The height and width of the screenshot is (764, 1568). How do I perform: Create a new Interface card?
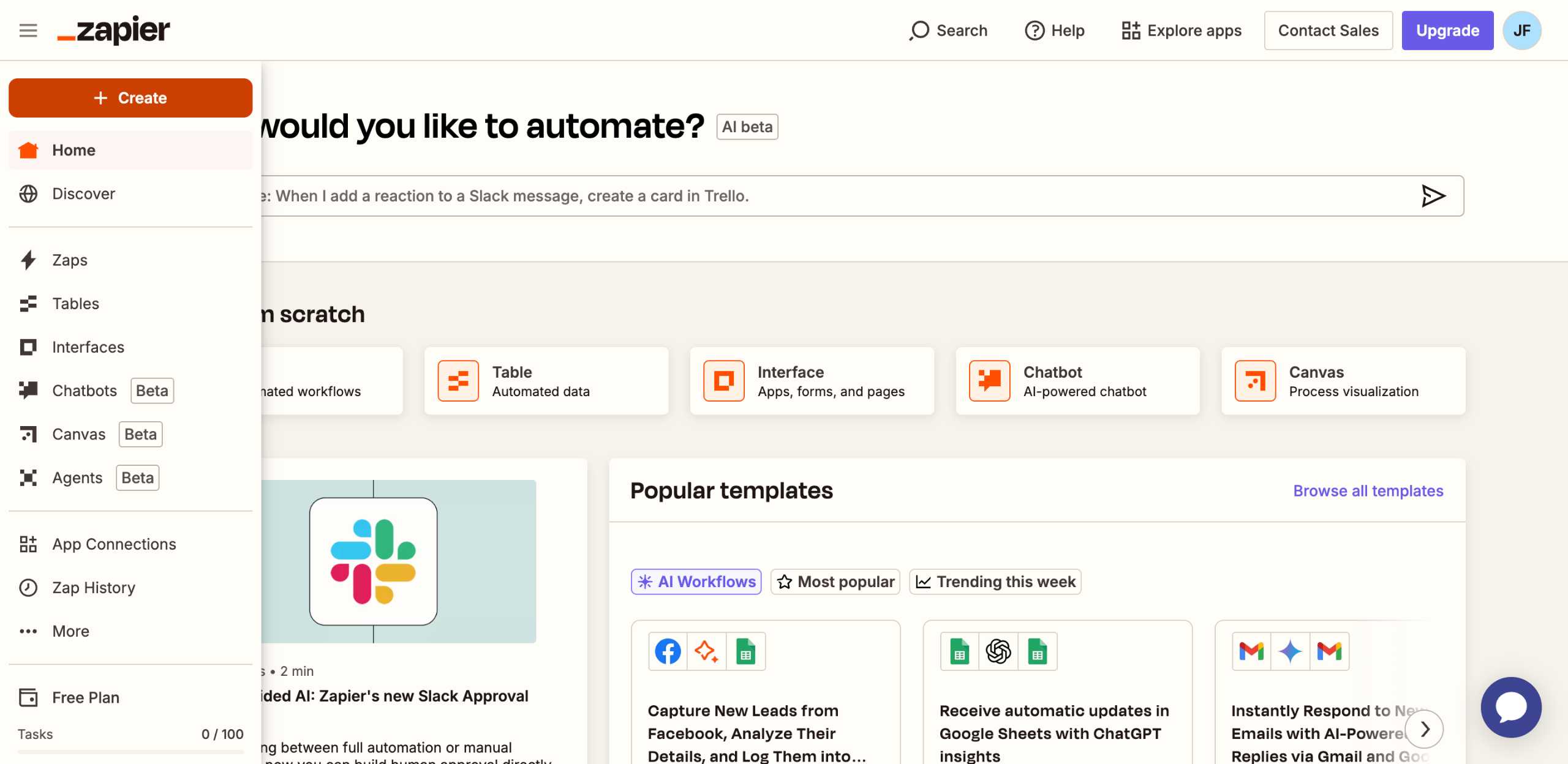(x=812, y=381)
